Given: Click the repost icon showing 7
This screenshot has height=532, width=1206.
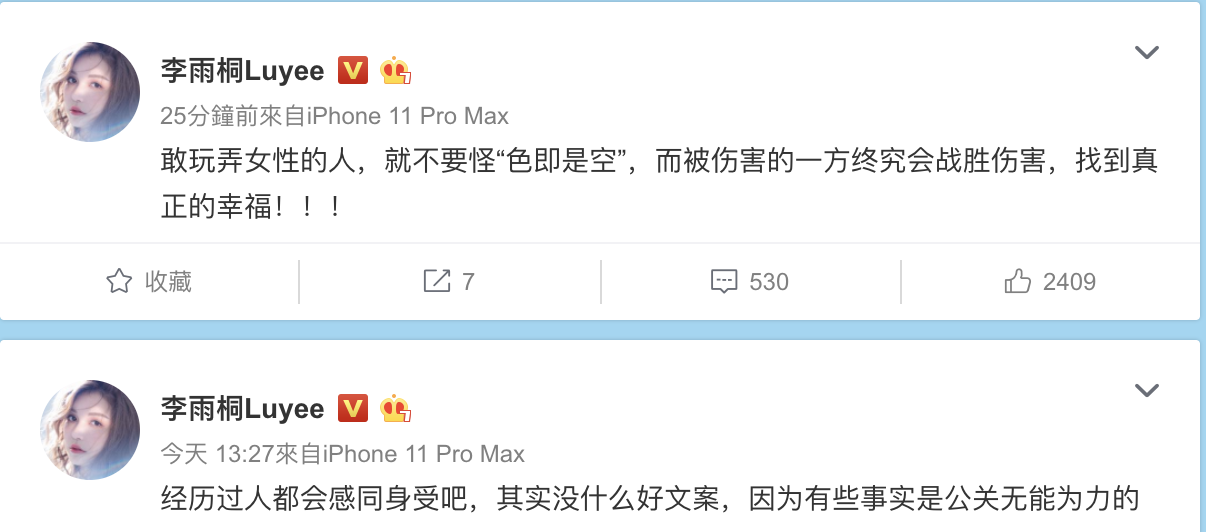Looking at the screenshot, I should [436, 281].
